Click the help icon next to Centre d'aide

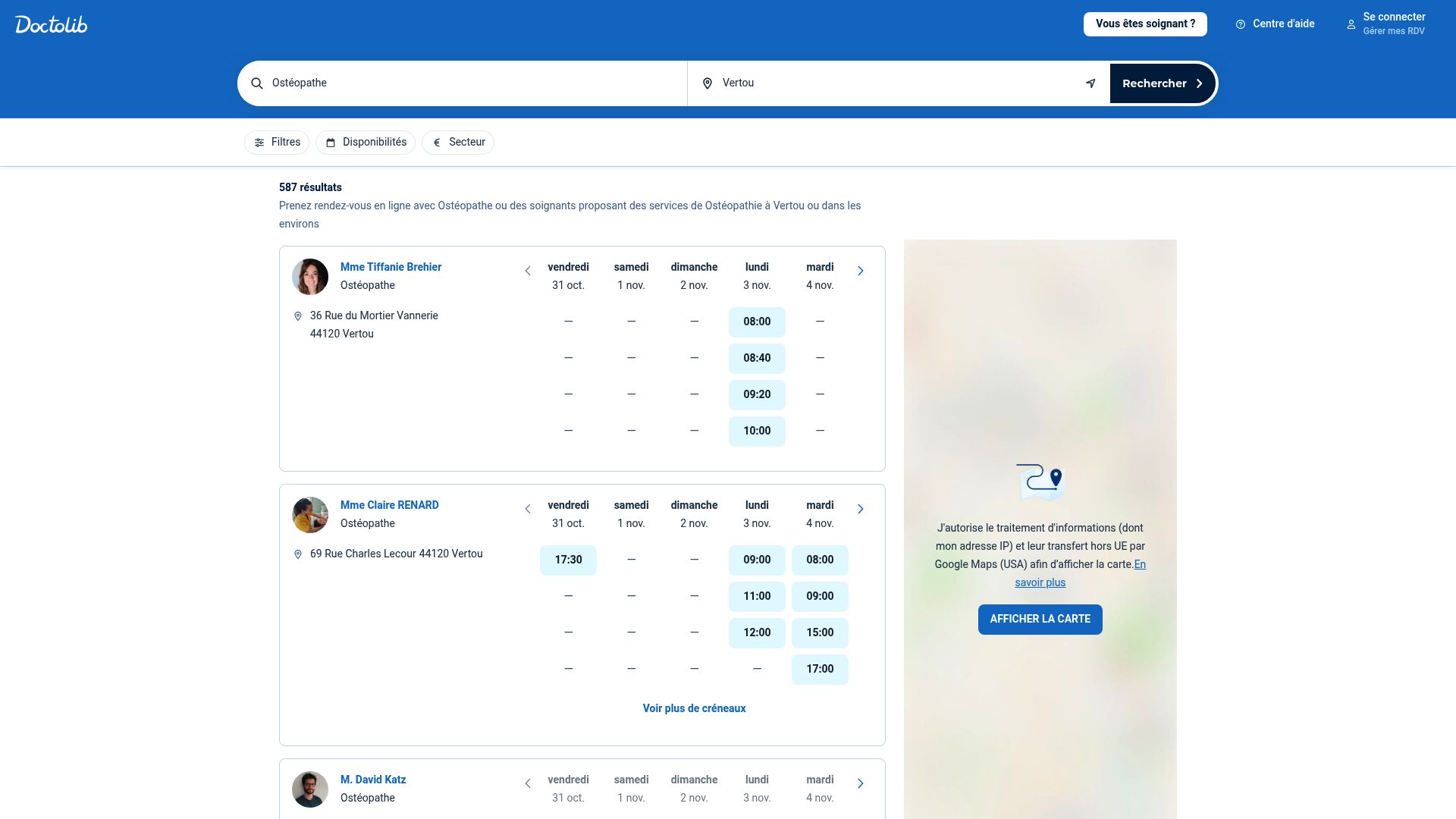click(1241, 24)
